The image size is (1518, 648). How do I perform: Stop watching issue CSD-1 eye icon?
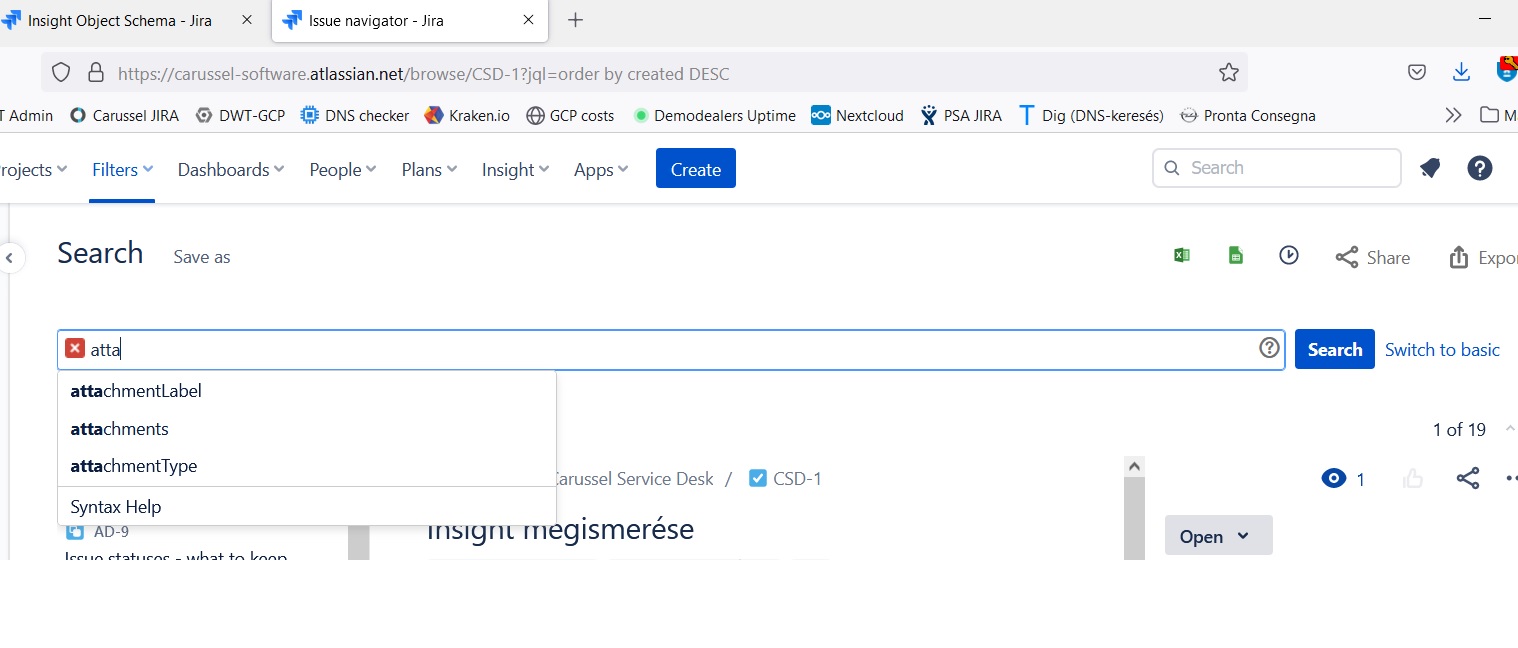pyautogui.click(x=1332, y=478)
